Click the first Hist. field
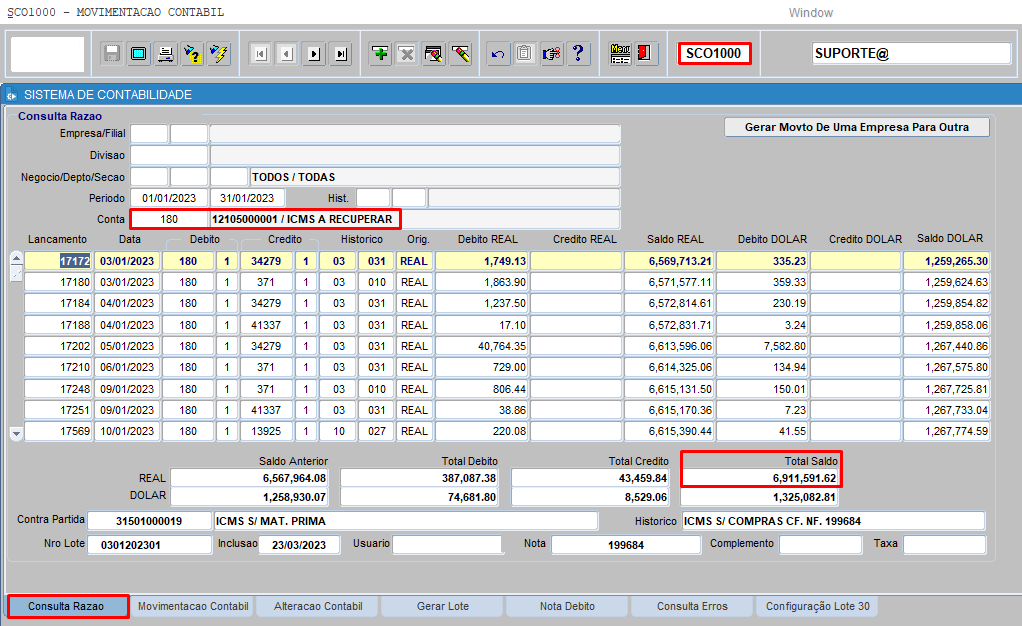 click(x=373, y=198)
